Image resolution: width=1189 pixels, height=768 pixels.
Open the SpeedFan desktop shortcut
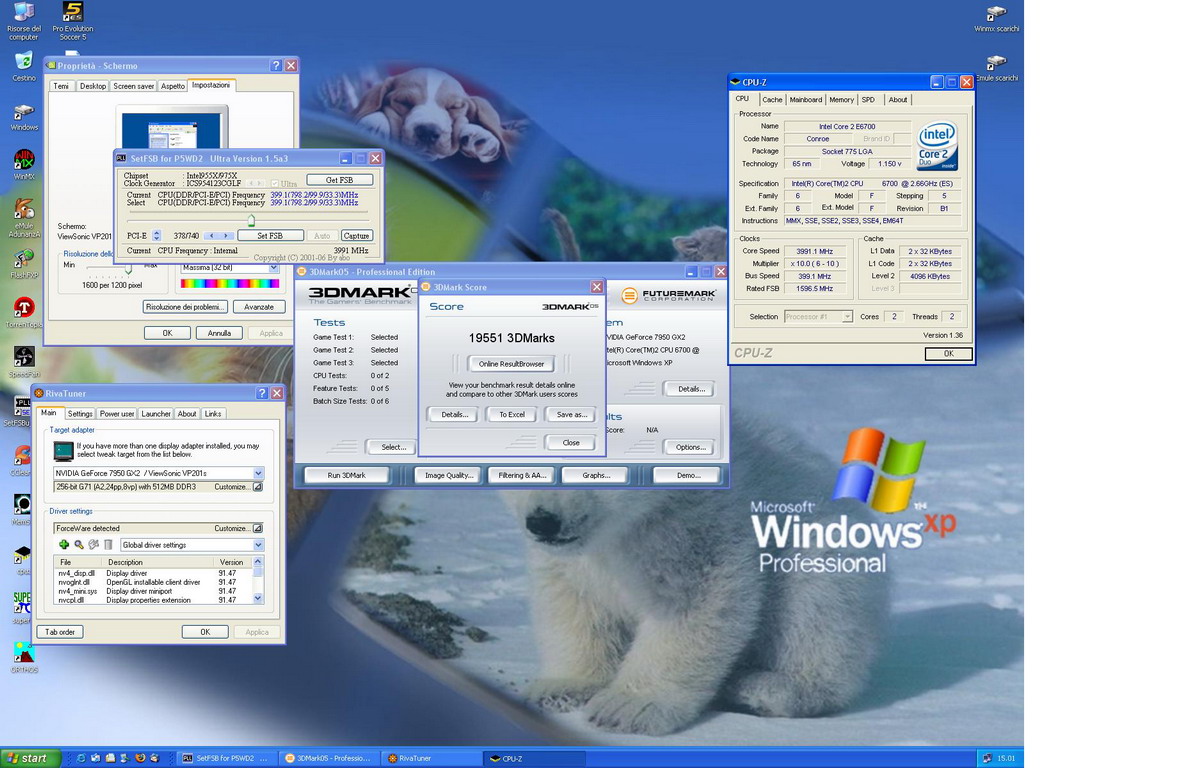[24, 362]
